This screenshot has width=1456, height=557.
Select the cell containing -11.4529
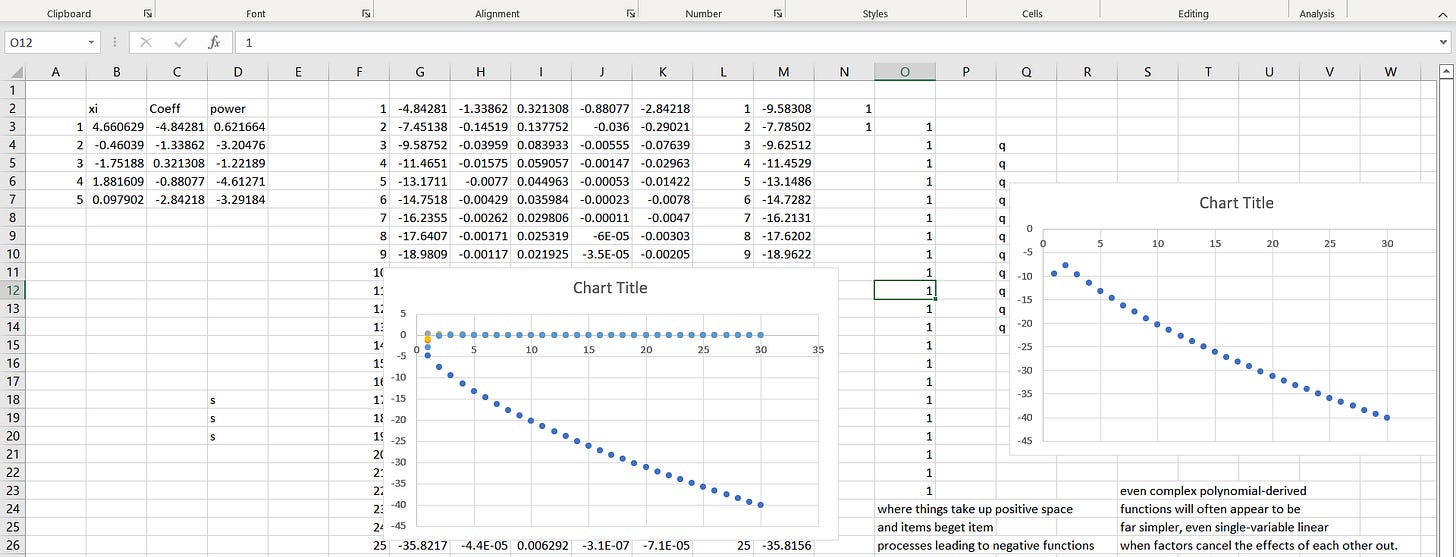click(783, 163)
